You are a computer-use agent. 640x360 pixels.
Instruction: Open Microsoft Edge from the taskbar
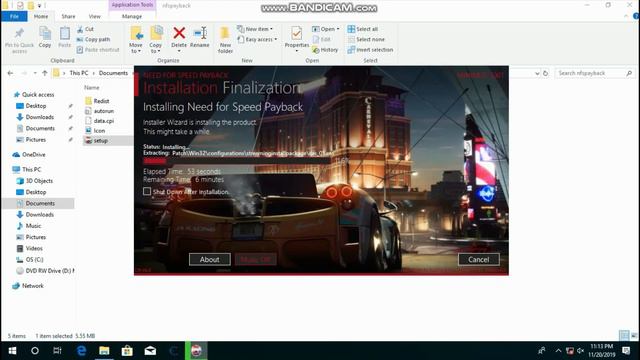tap(82, 351)
